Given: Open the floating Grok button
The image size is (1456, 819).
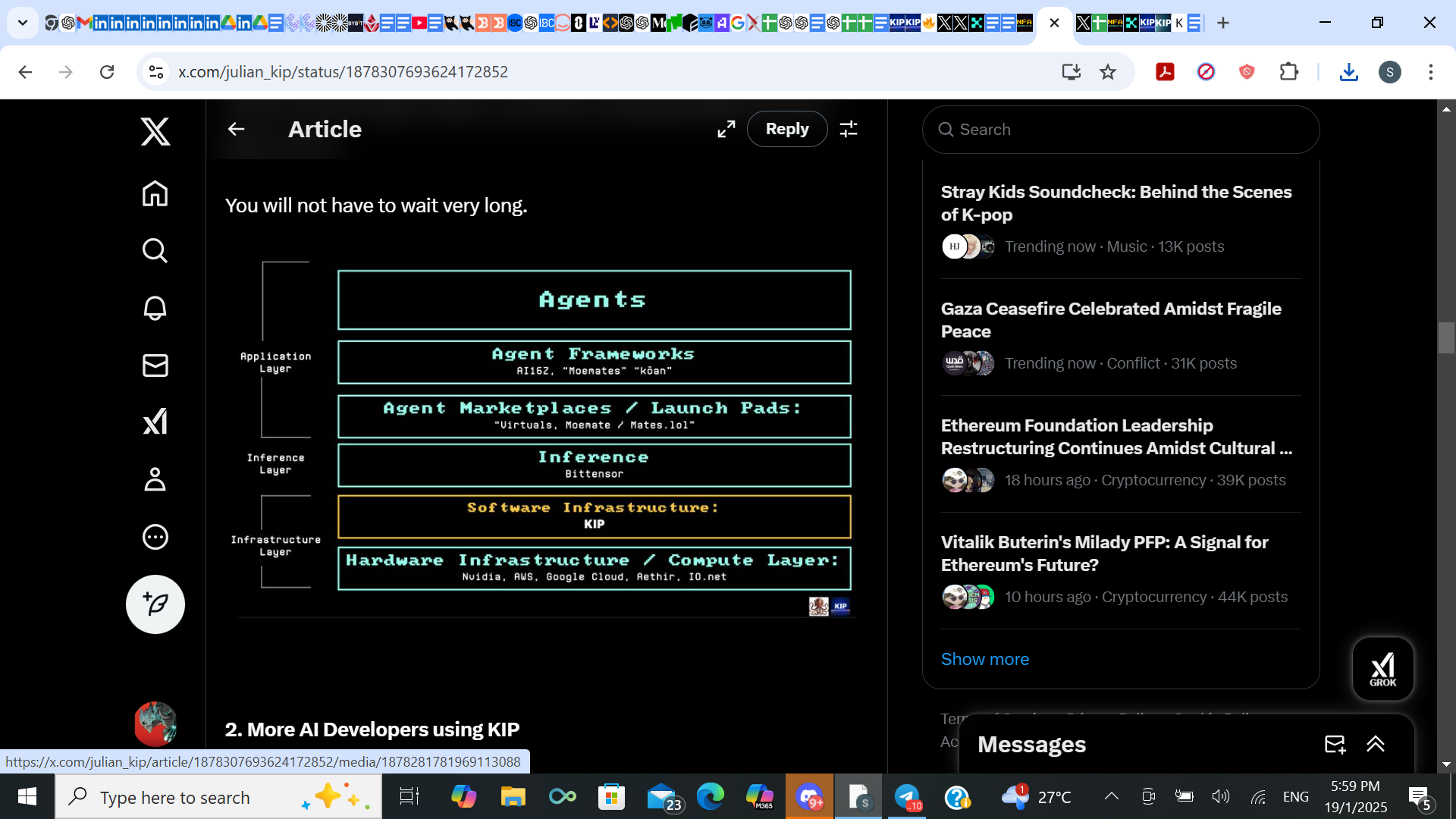Looking at the screenshot, I should click(x=1383, y=668).
